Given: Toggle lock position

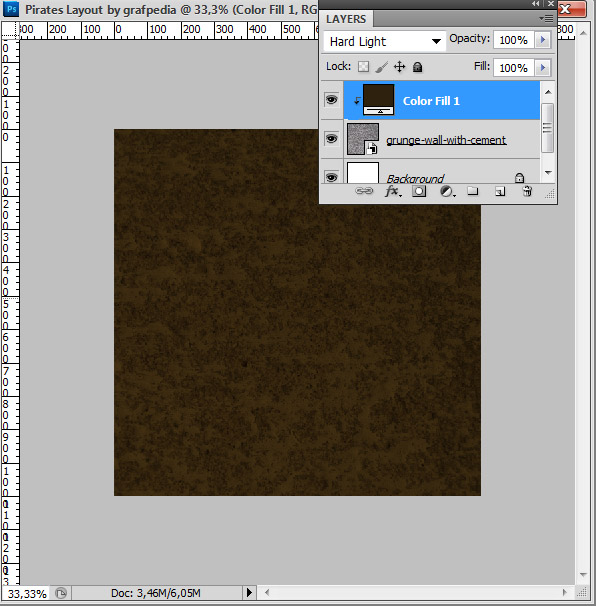Looking at the screenshot, I should click(399, 67).
